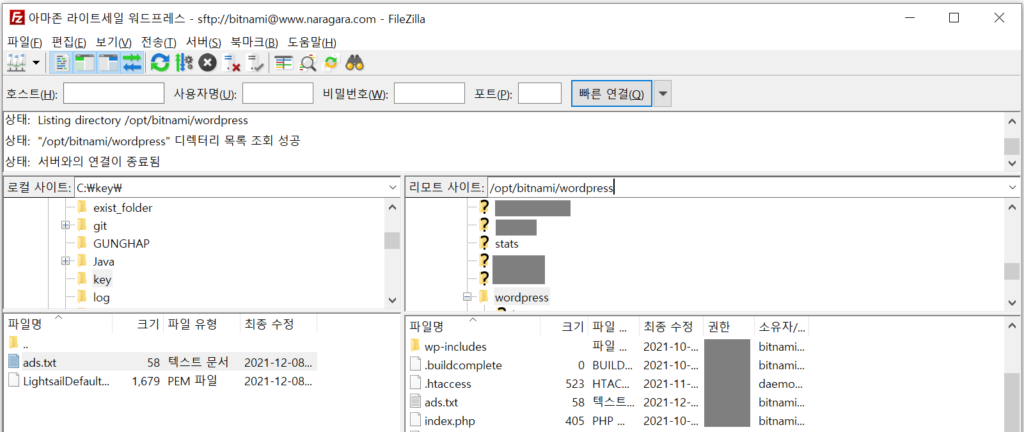
Task: Click the 사용자명 input field
Action: 278,93
